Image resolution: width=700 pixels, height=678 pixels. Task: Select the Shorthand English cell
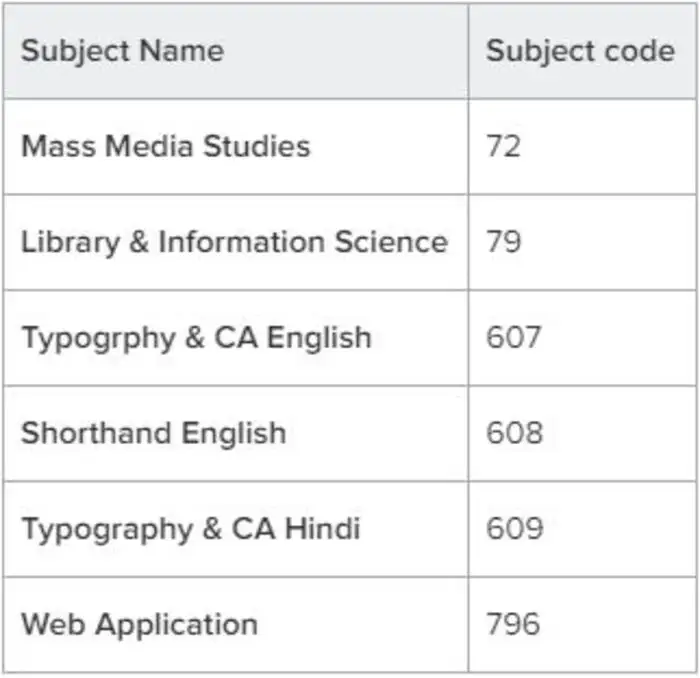coord(153,433)
